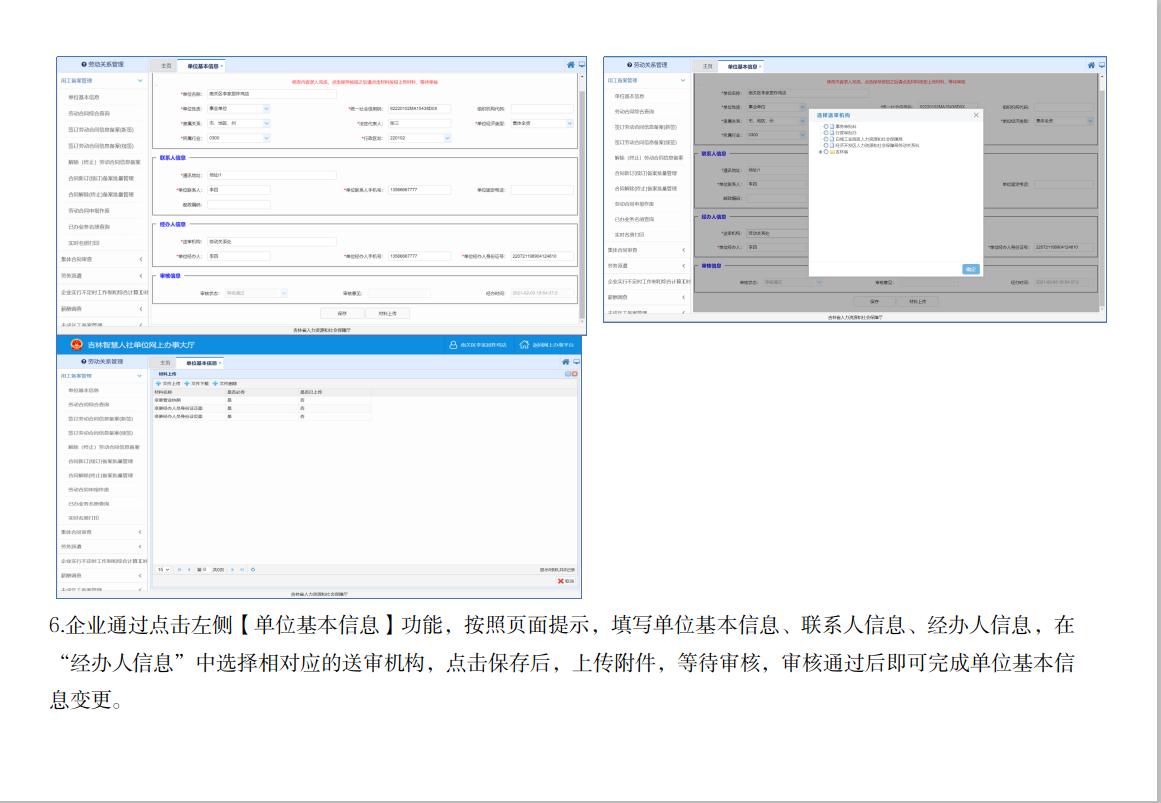Click the 统一社会信用代码 input in the form screenshot
Viewport: 1161px width, 803px height.
(x=419, y=109)
